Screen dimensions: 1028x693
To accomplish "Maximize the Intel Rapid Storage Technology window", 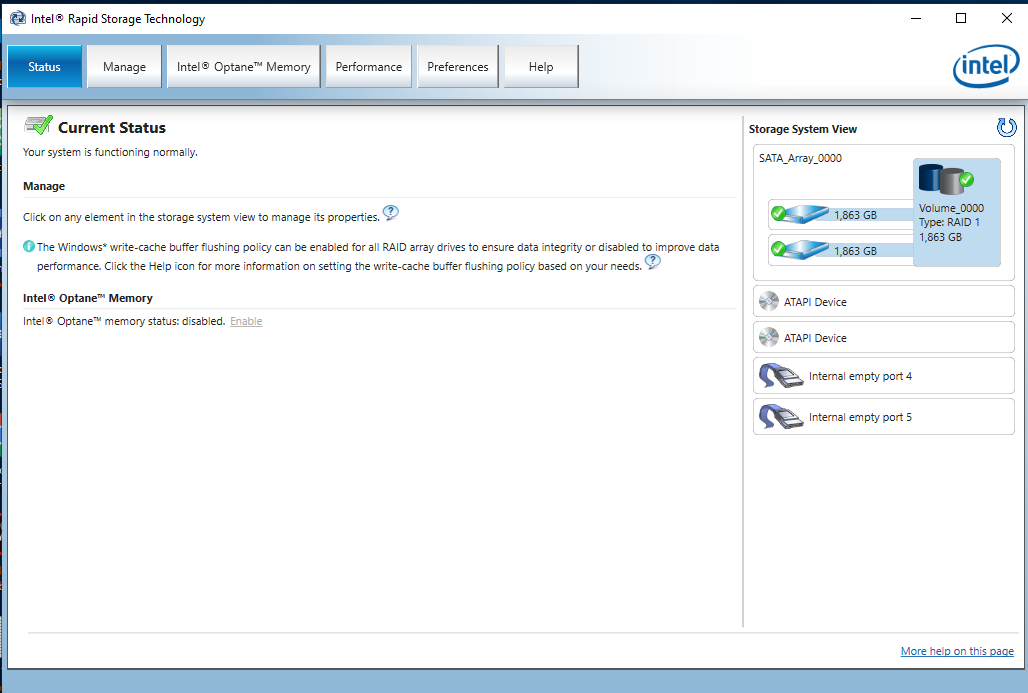I will [960, 18].
